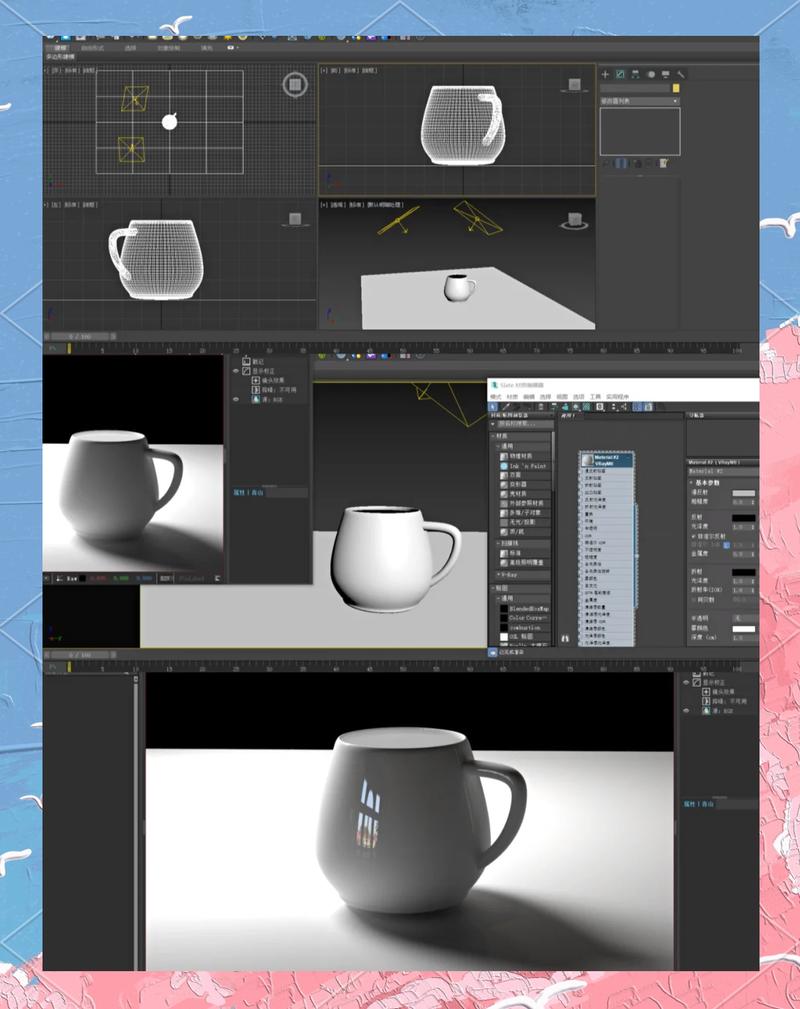Open the Create tab in command panel
The width and height of the screenshot is (800, 1009).
(605, 75)
